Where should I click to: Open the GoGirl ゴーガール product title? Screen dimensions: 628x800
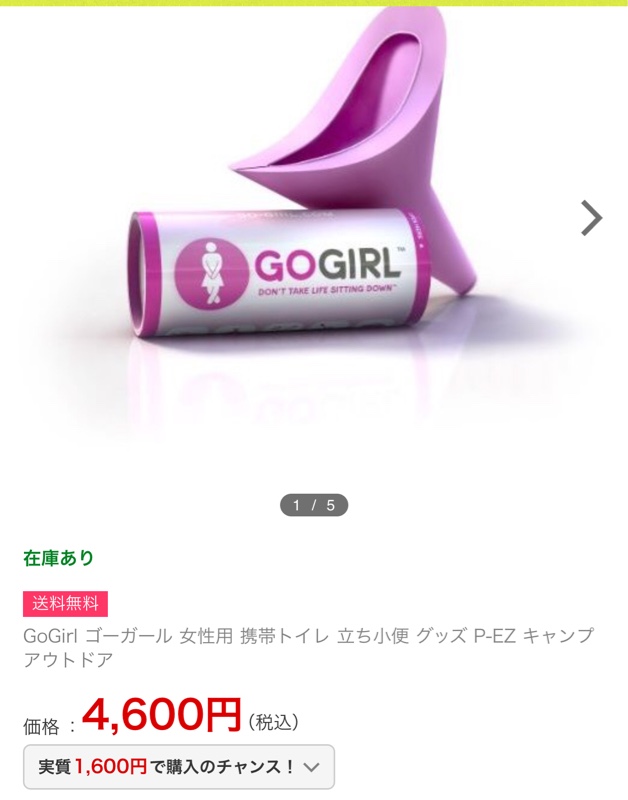pyautogui.click(x=309, y=647)
